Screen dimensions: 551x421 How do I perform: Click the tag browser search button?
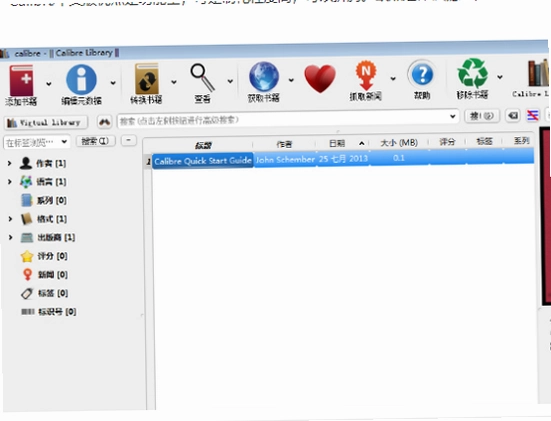pos(96,141)
